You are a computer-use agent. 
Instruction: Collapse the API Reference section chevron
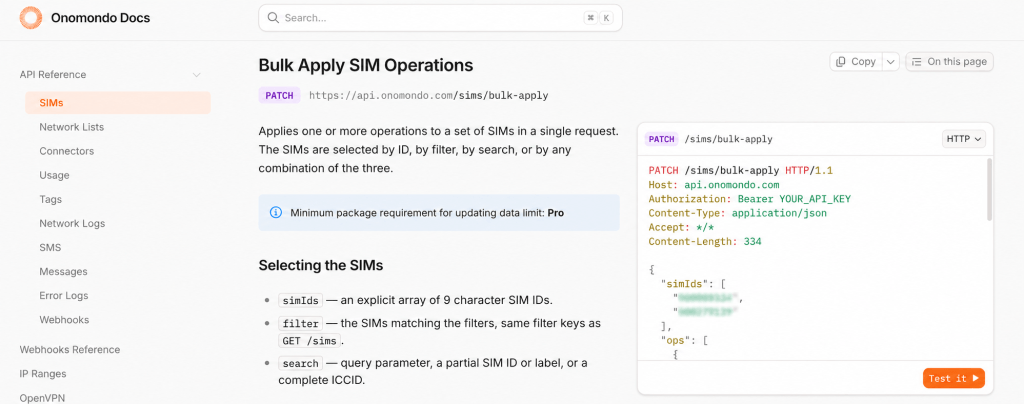point(197,75)
